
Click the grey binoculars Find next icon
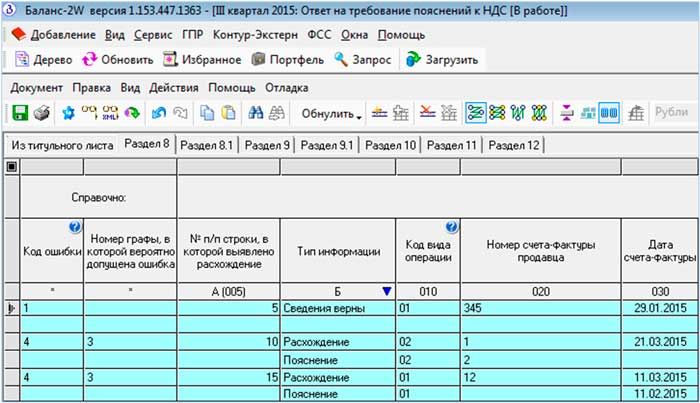(277, 113)
